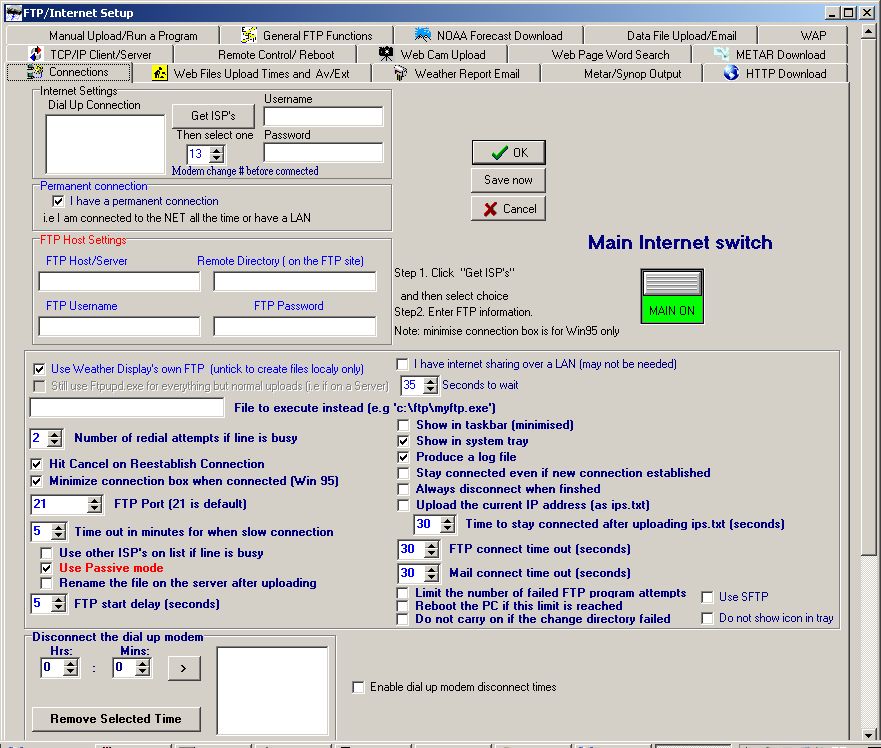Adjust the disconnect Mins spinner
The width and height of the screenshot is (881, 748).
point(143,668)
